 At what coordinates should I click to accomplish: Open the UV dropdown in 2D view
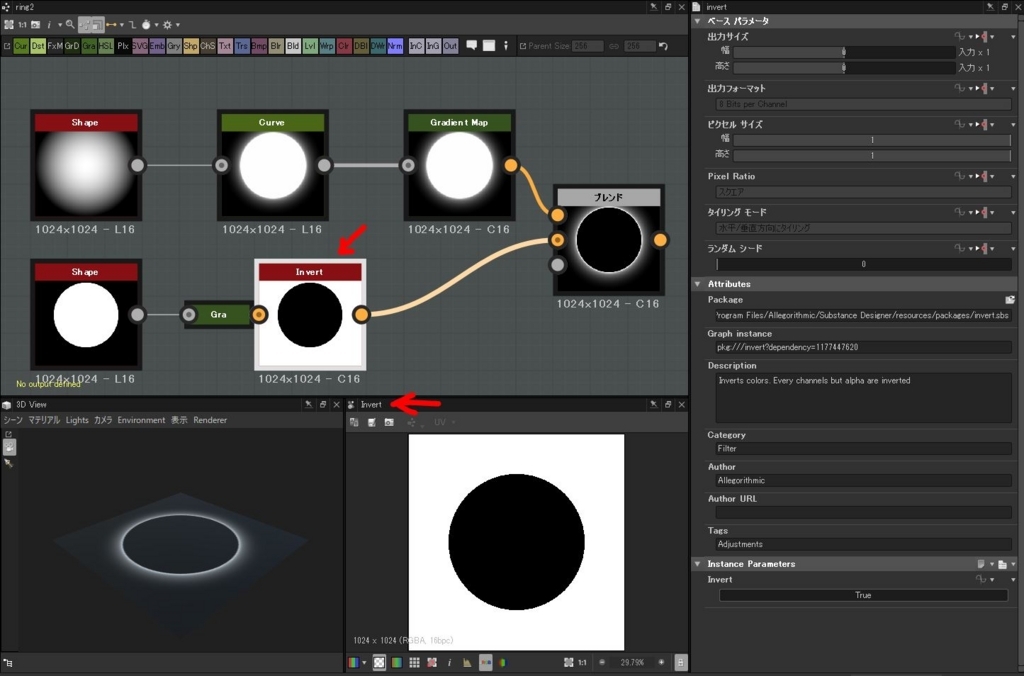click(443, 423)
